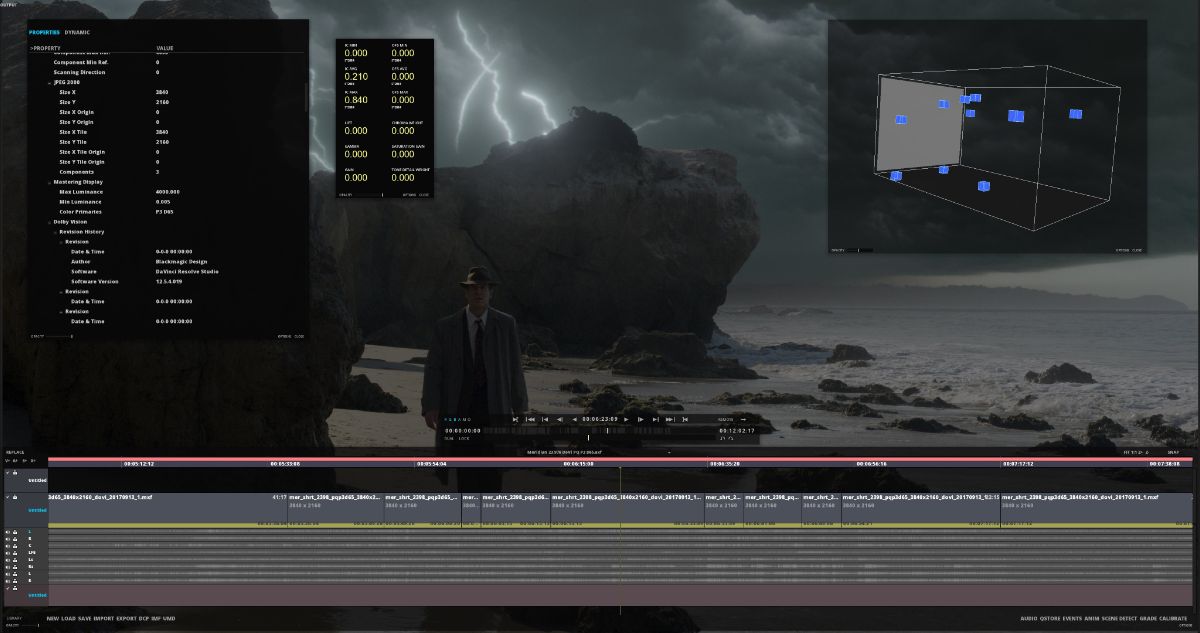Click CLOSE in properties panel
Screen dimensions: 1200x633
click(x=299, y=336)
